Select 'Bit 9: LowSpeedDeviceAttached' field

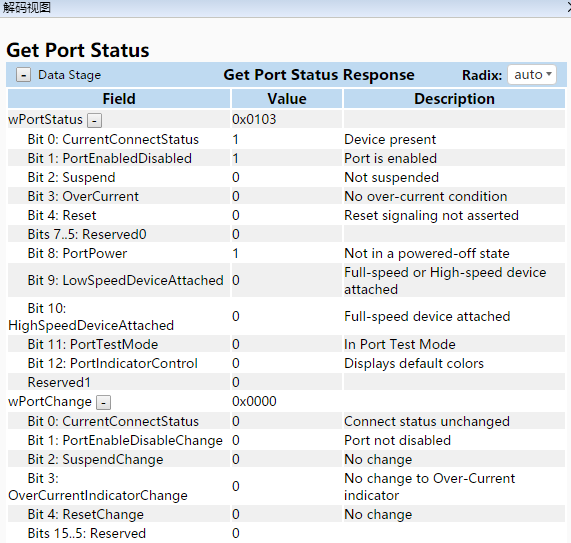(126, 280)
